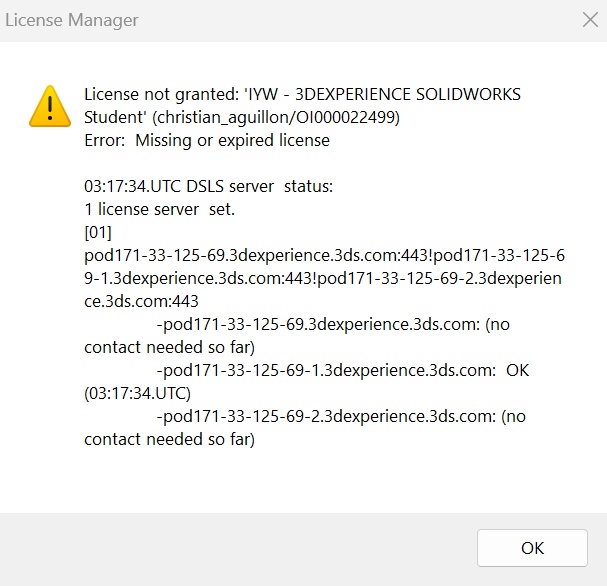
Task: Click the first '-pod171-33-125-69.3dexperience.3ds.com: (no' line
Action: (x=334, y=324)
